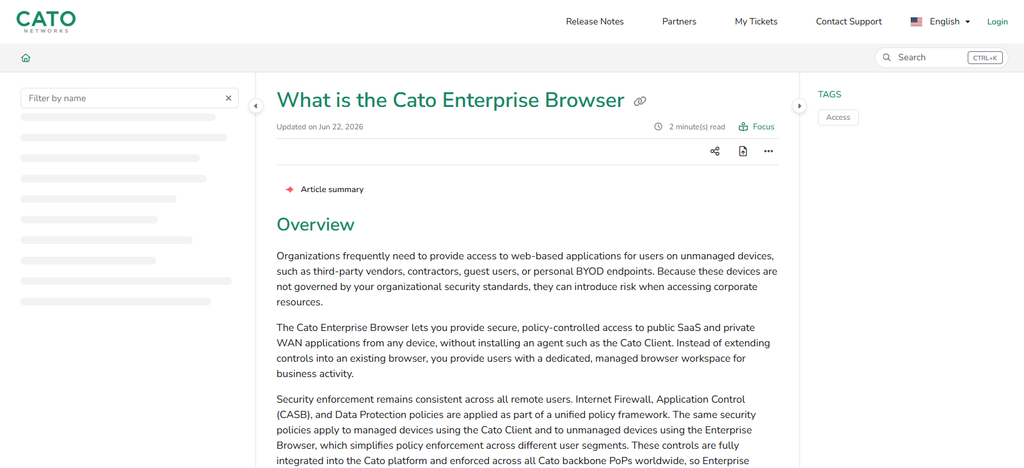
Task: Collapse the right tags panel arrow
Action: point(799,106)
